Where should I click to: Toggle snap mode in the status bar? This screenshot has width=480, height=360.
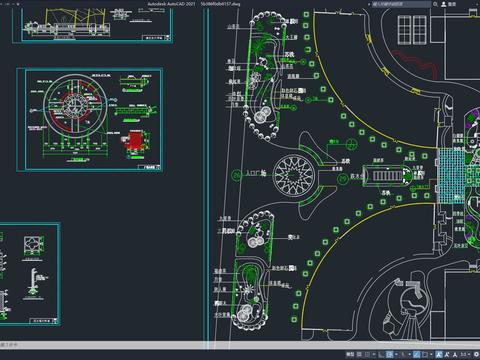click(367, 354)
